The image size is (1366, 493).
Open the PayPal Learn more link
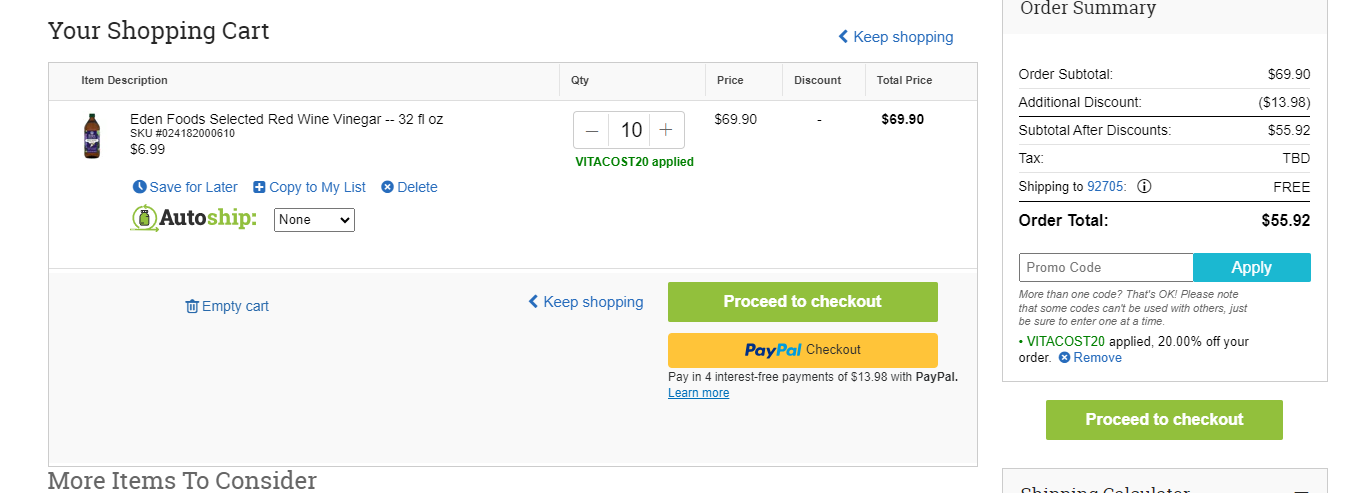[699, 393]
